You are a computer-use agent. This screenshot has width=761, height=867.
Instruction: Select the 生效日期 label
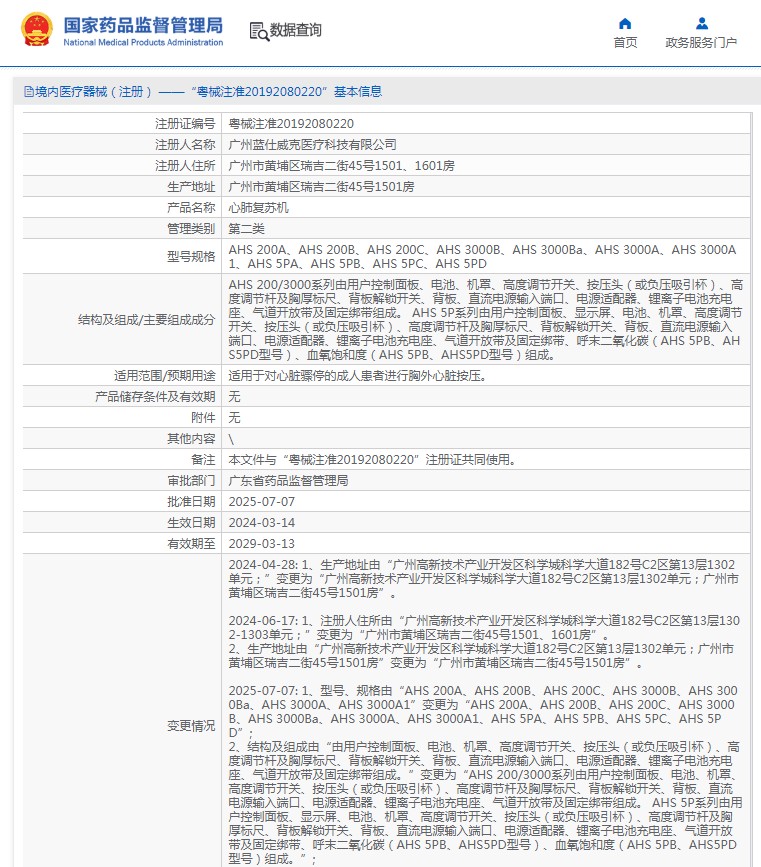[x=191, y=523]
